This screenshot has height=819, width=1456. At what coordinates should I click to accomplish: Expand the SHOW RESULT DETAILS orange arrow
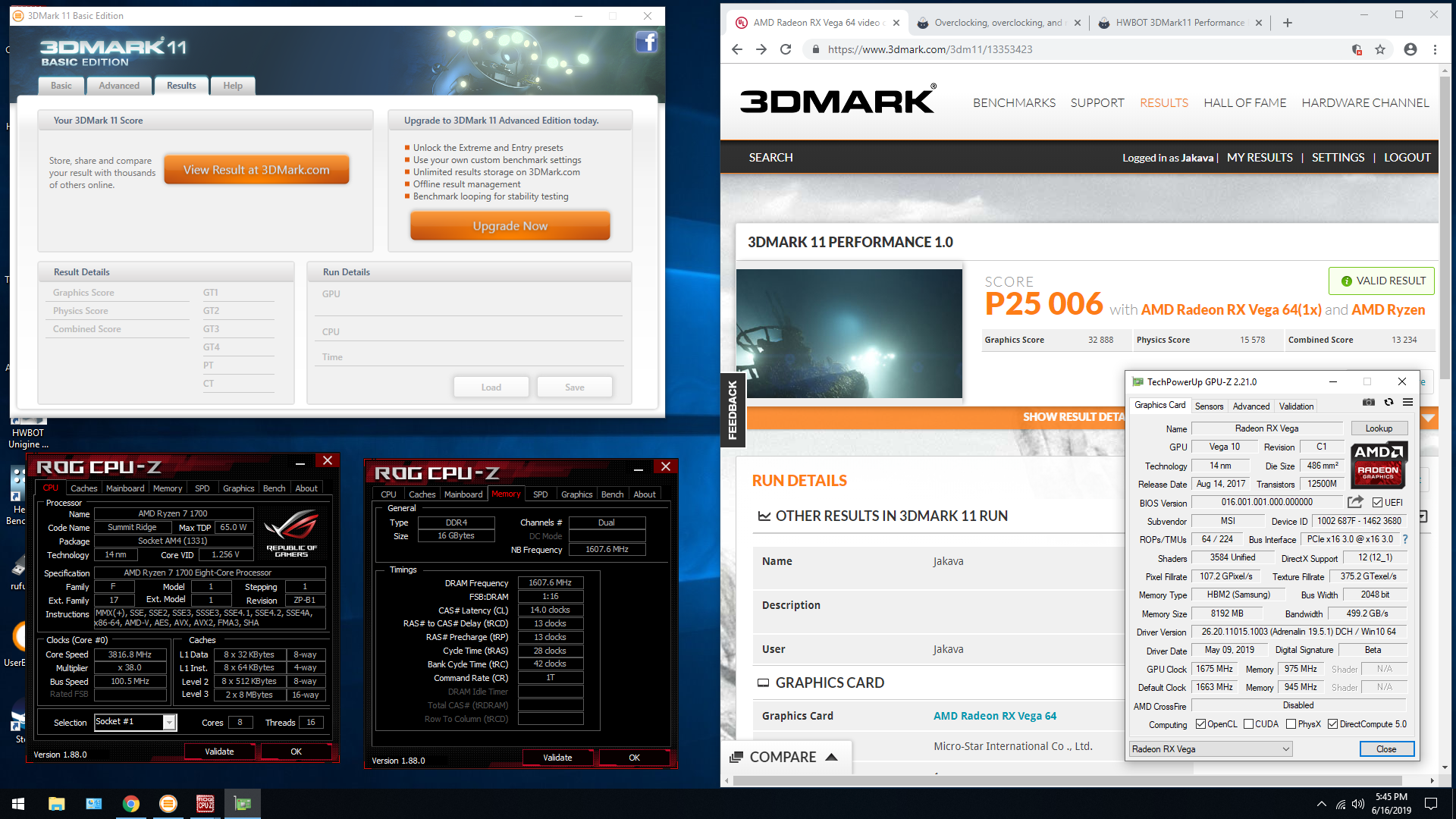(1429, 417)
